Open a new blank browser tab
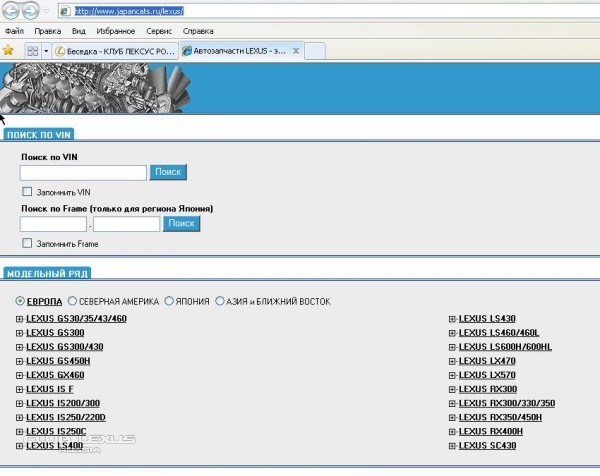 (x=314, y=50)
